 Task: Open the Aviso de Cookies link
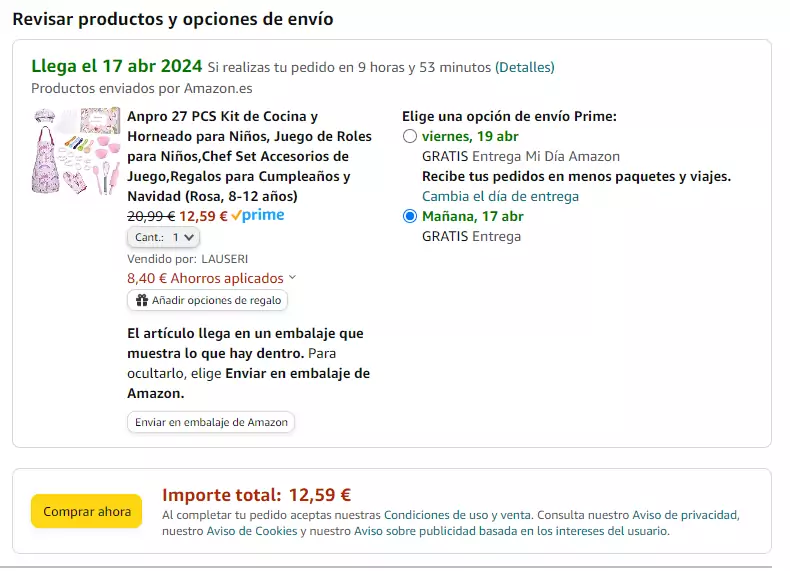tap(252, 531)
